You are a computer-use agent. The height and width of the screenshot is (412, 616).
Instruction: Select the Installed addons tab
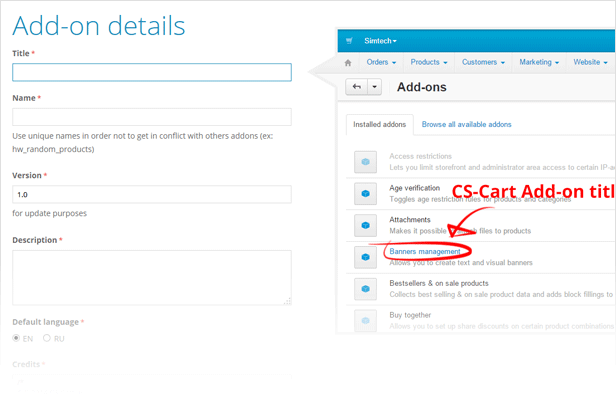[380, 125]
